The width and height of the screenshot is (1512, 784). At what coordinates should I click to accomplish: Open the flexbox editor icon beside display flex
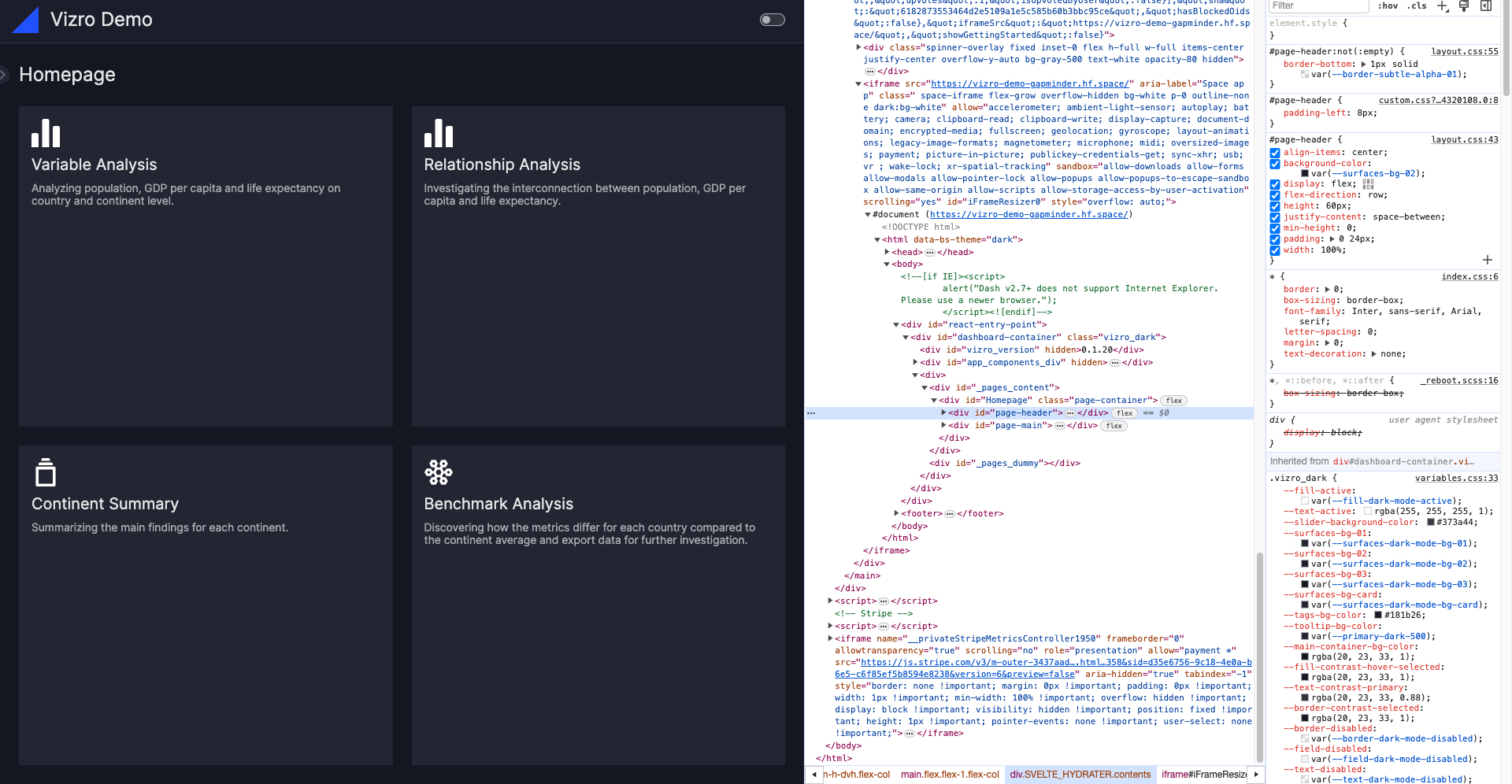(1368, 184)
